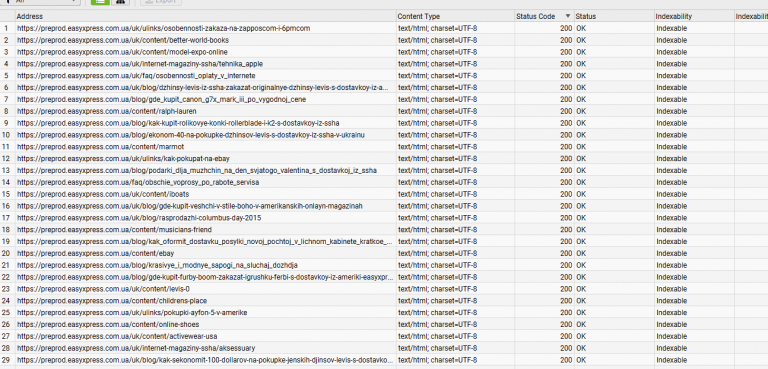
Task: Select the gde-kupit-furby-boom URL
Action: click(x=205, y=277)
